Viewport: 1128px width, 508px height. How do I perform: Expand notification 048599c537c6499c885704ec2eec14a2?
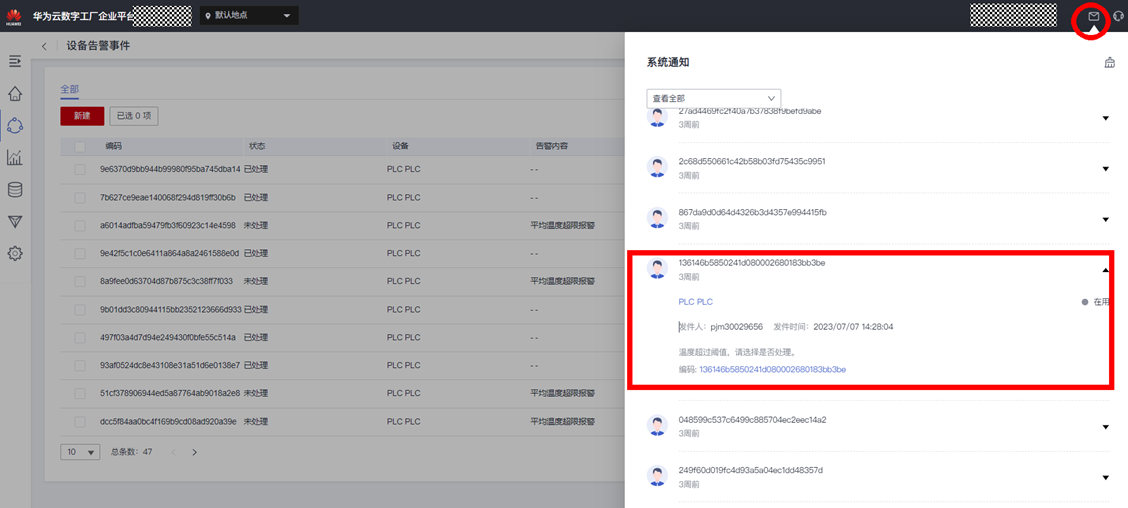pos(1106,427)
